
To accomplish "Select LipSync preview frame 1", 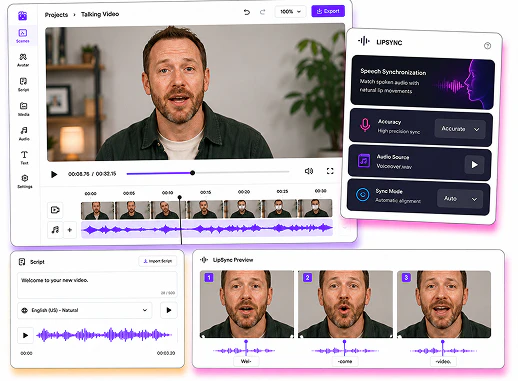I will [x=247, y=304].
